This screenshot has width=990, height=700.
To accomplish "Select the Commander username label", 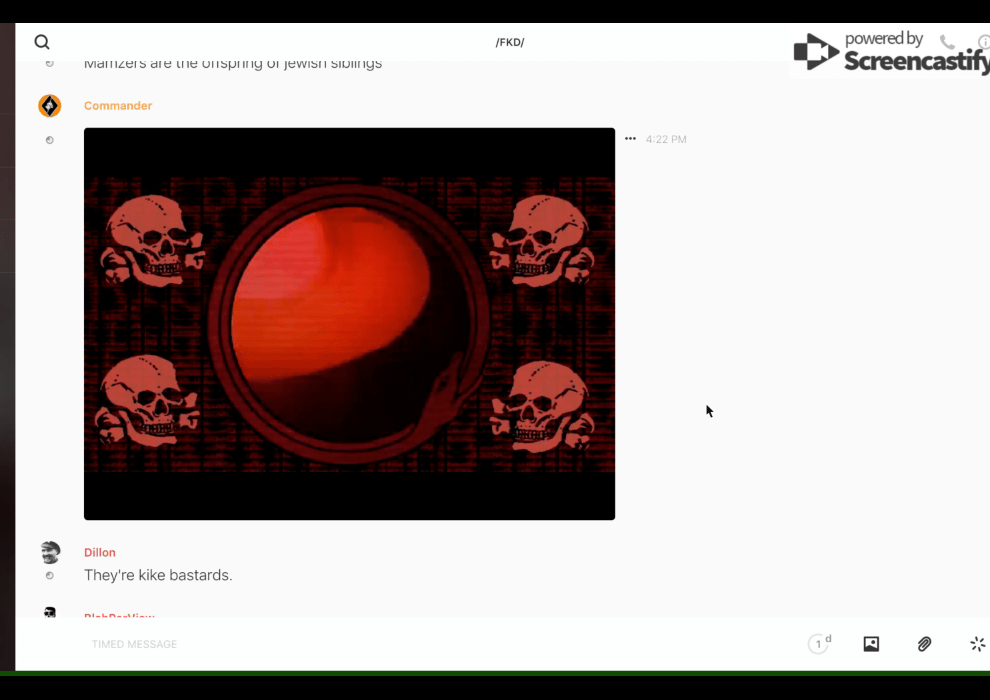I will (118, 106).
